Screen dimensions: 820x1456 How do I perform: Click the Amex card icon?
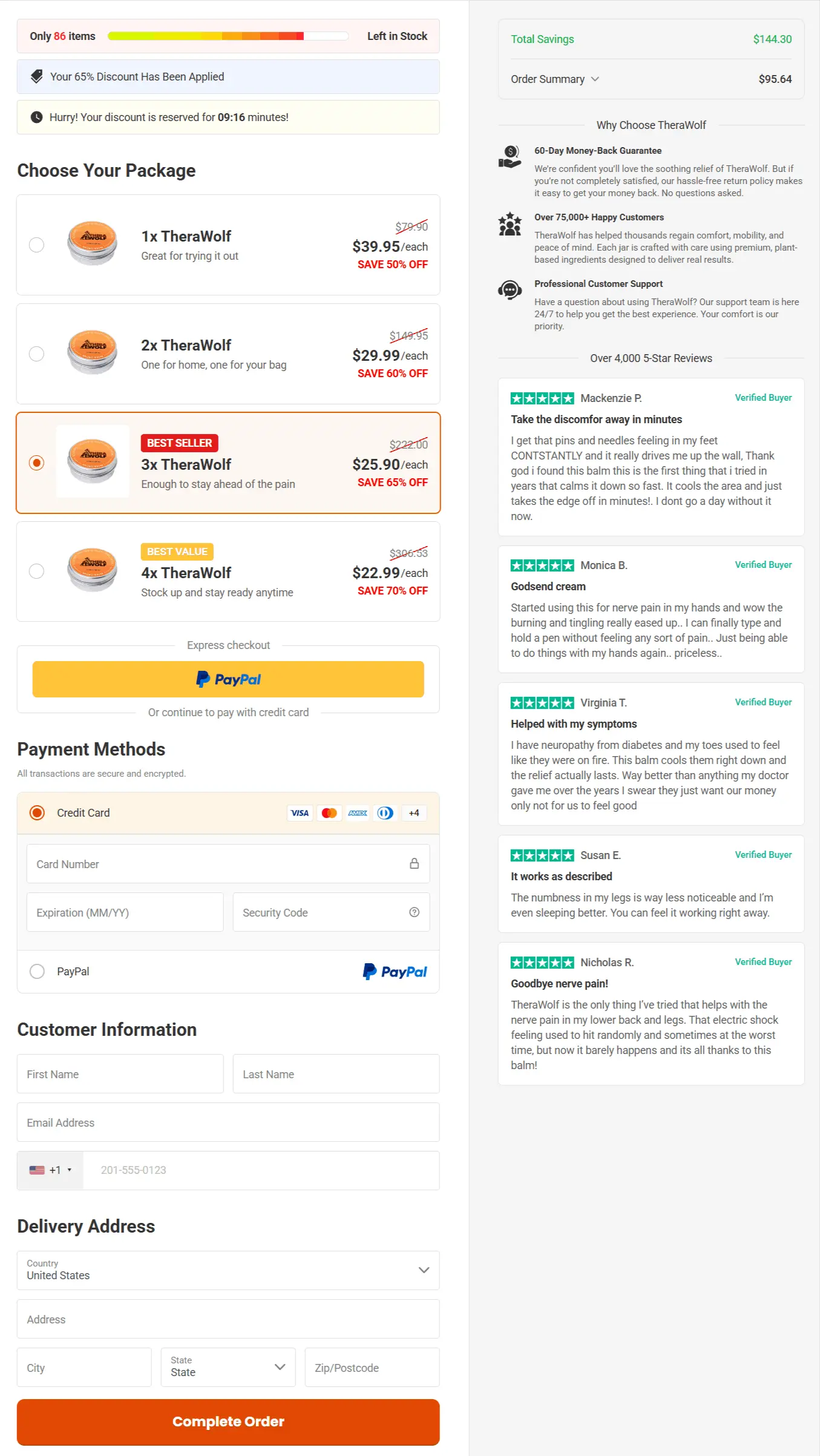[x=358, y=813]
